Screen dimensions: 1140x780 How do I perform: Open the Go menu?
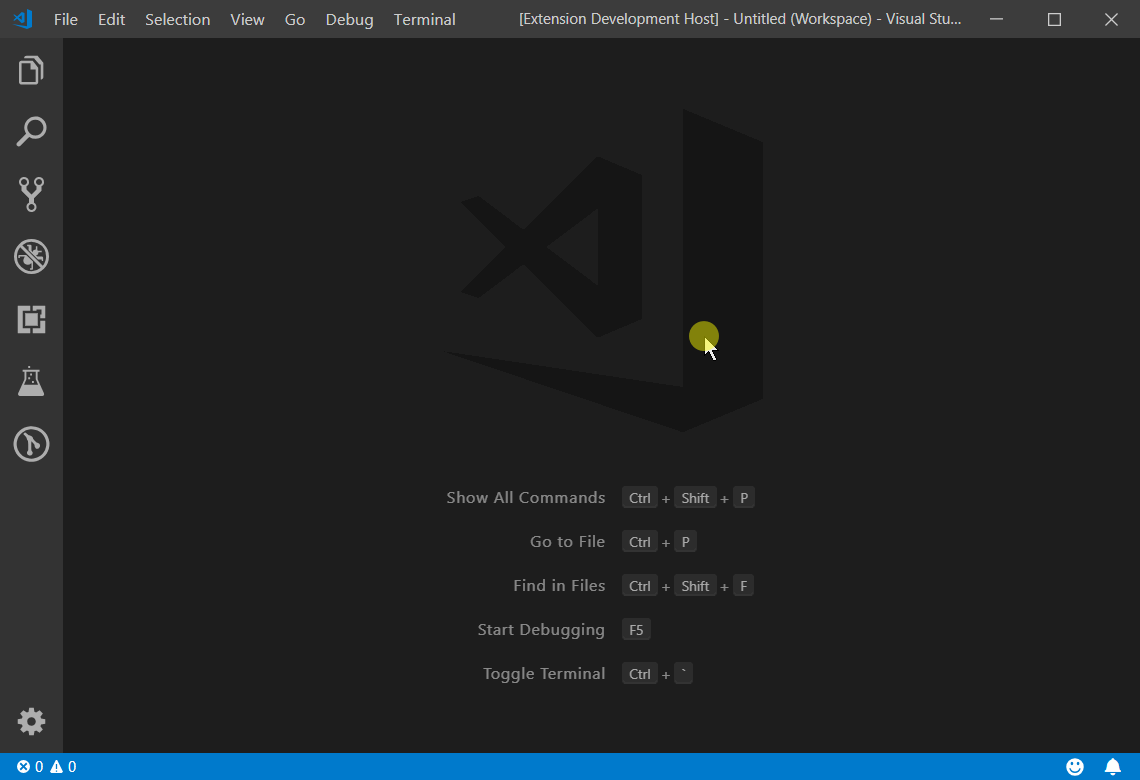click(x=294, y=20)
